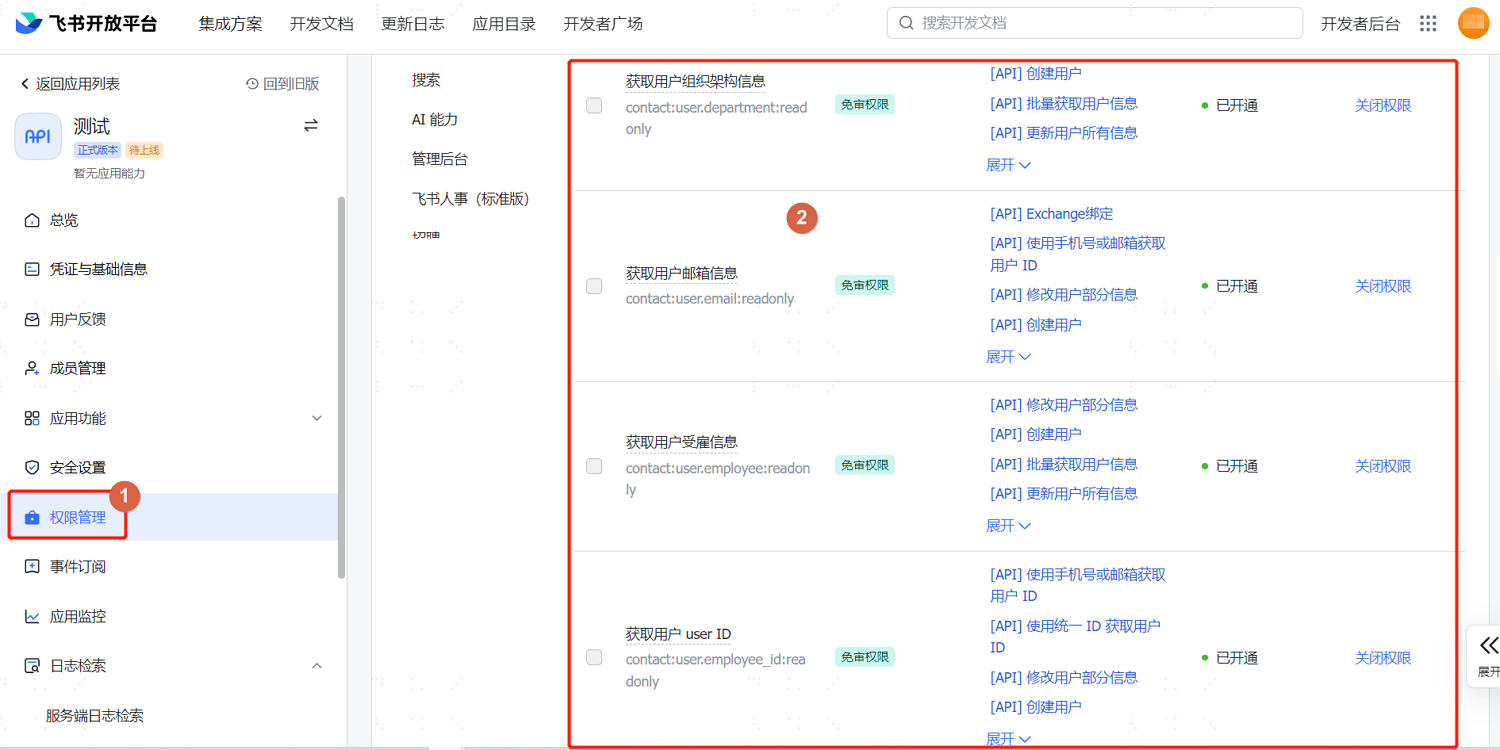Viewport: 1500px width, 750px height.
Task: Click scope text contact:user.email:readonly
Action: click(x=710, y=298)
